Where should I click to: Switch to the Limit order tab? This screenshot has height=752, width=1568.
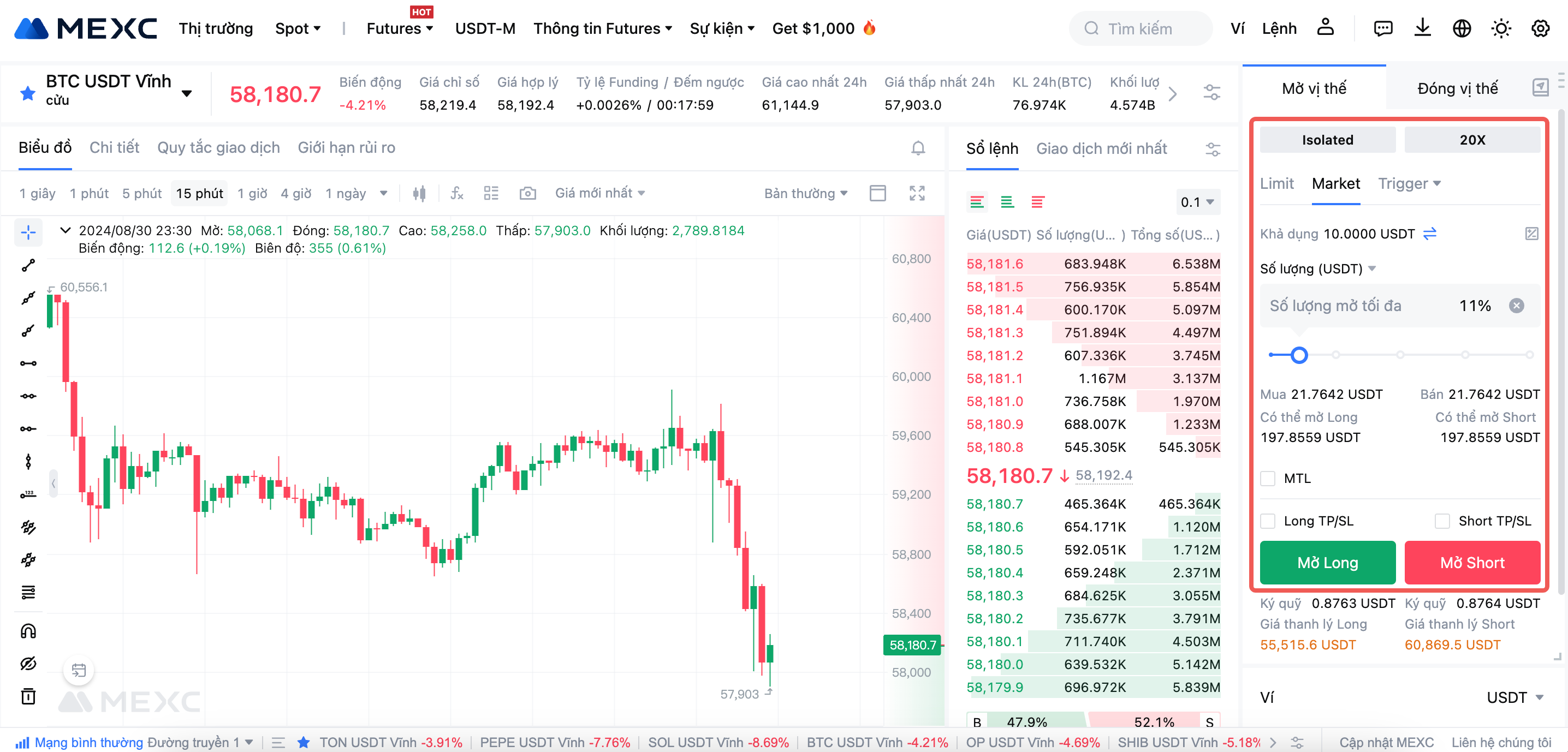pyautogui.click(x=1276, y=184)
